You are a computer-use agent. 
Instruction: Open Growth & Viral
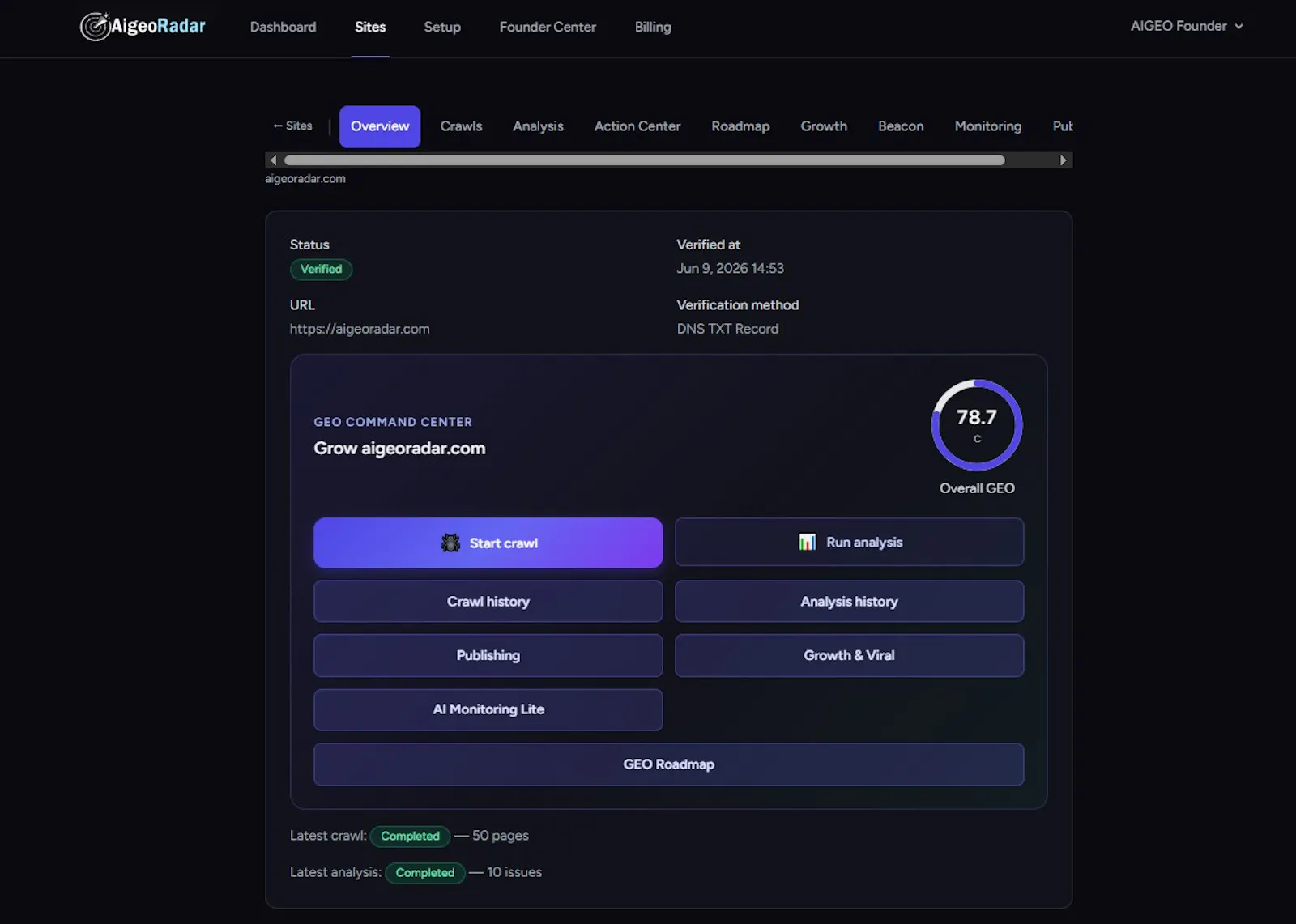point(849,655)
